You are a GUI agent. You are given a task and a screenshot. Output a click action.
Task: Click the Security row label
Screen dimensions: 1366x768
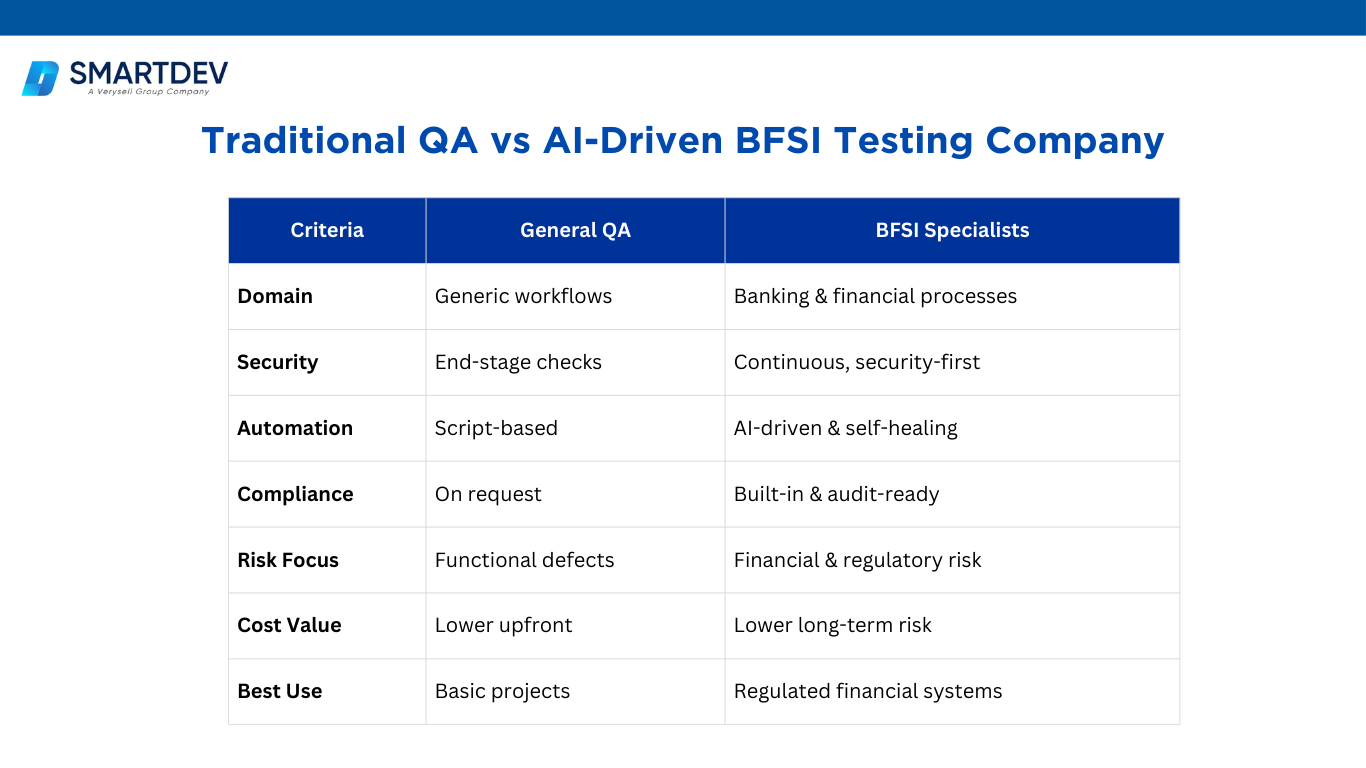277,362
